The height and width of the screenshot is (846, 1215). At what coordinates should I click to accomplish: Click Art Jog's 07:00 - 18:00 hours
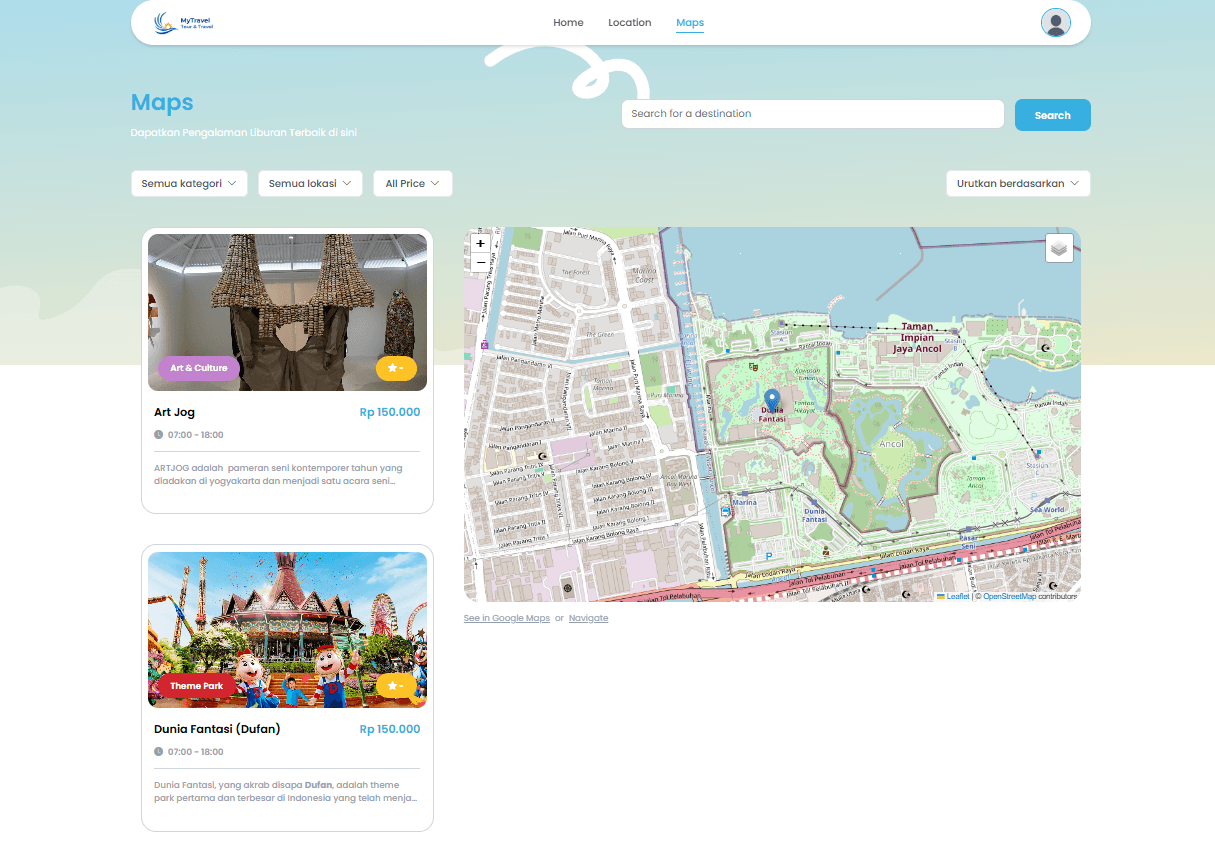(196, 435)
